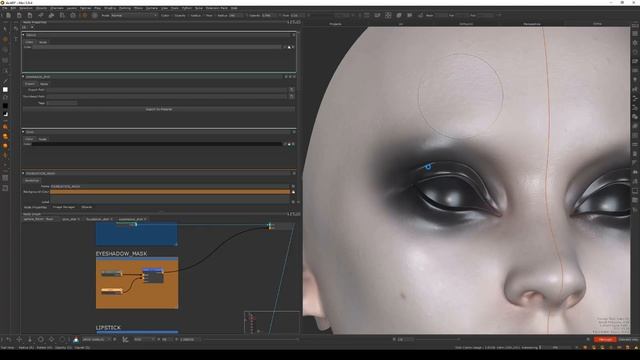Swap foreground and background colors icon
Screen dimensions: 640x360
5,114
